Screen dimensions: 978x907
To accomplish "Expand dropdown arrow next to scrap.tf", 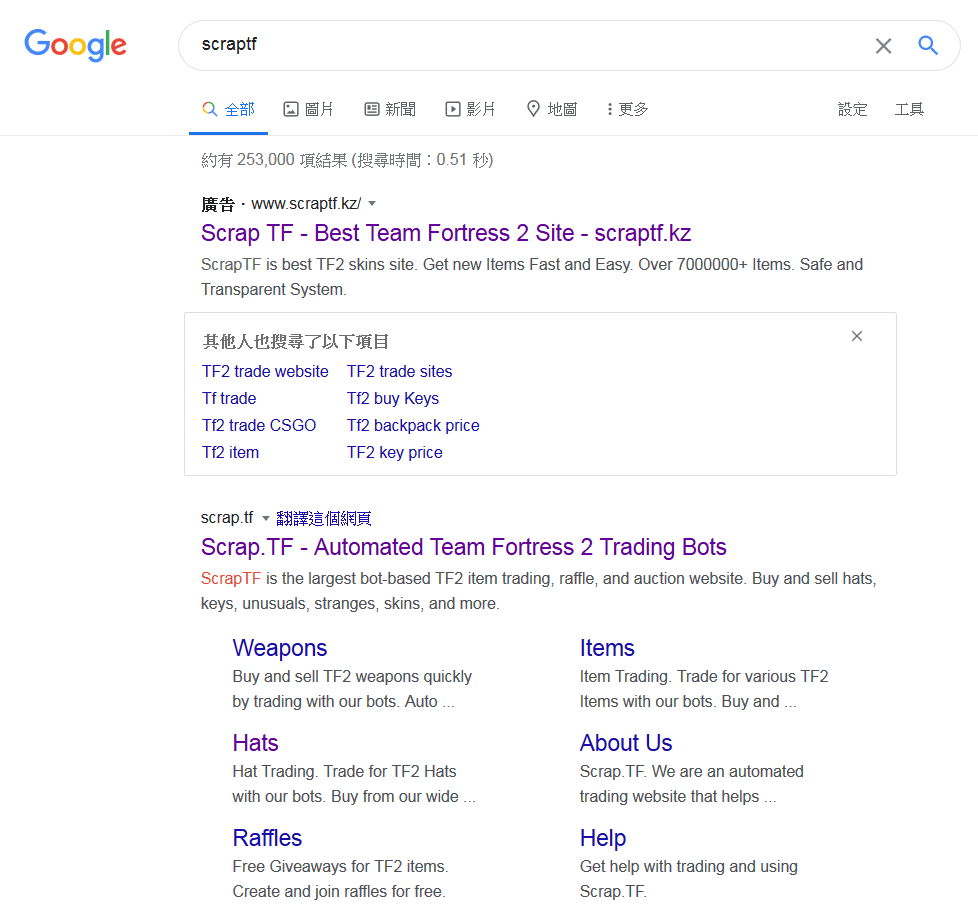I will click(266, 518).
